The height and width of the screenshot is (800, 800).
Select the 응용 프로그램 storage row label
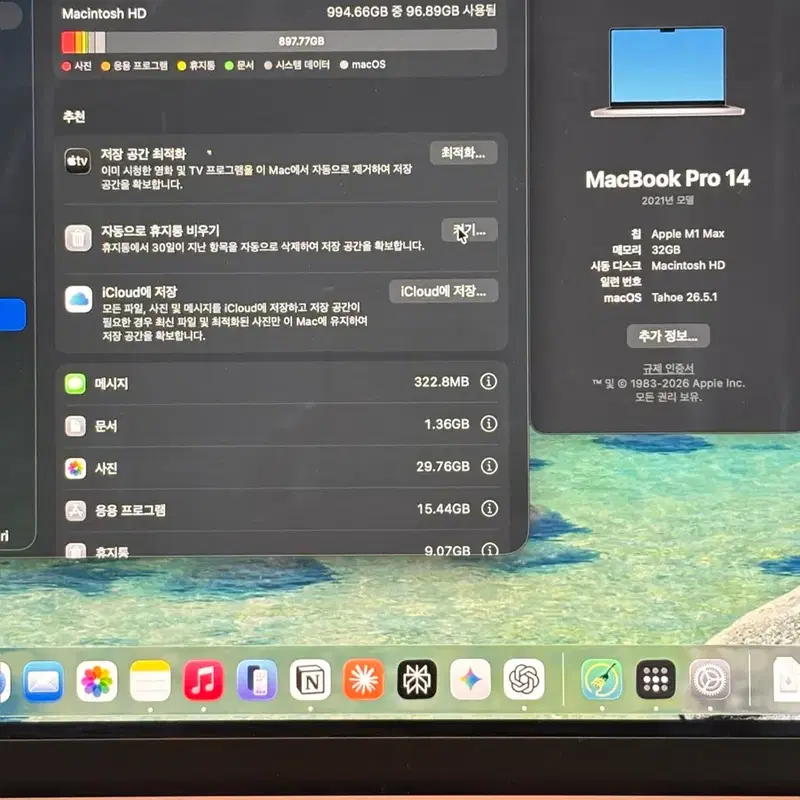click(x=131, y=510)
